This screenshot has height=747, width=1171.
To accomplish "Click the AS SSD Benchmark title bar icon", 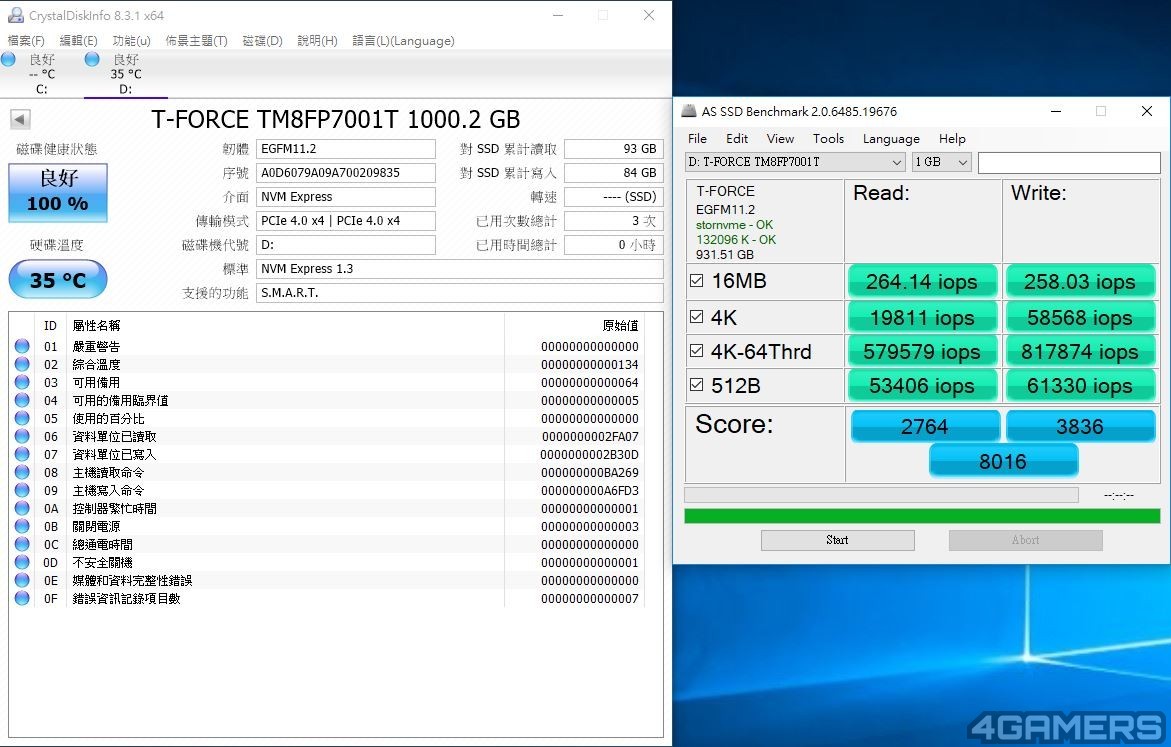I will tap(689, 111).
